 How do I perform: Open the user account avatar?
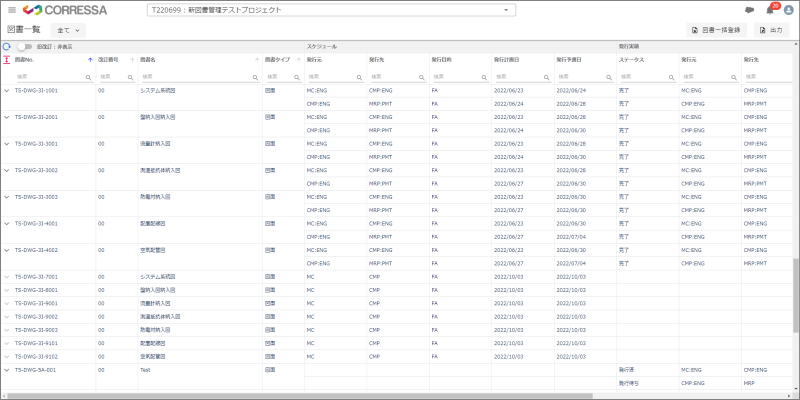788,10
